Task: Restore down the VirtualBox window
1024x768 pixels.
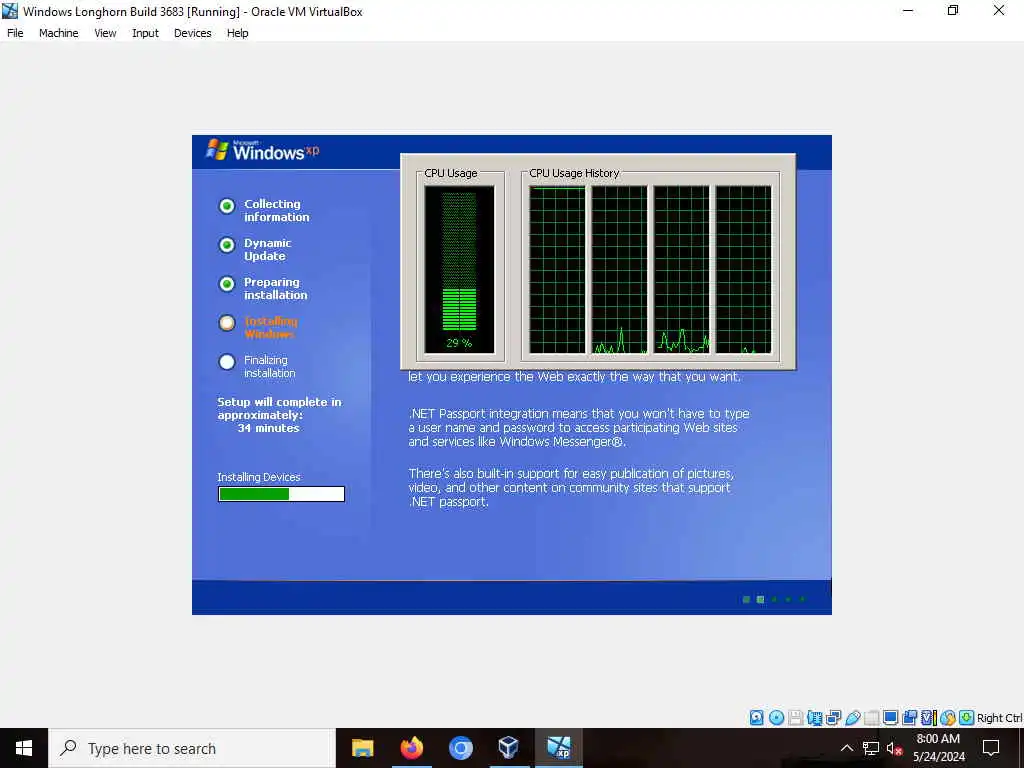Action: [953, 11]
